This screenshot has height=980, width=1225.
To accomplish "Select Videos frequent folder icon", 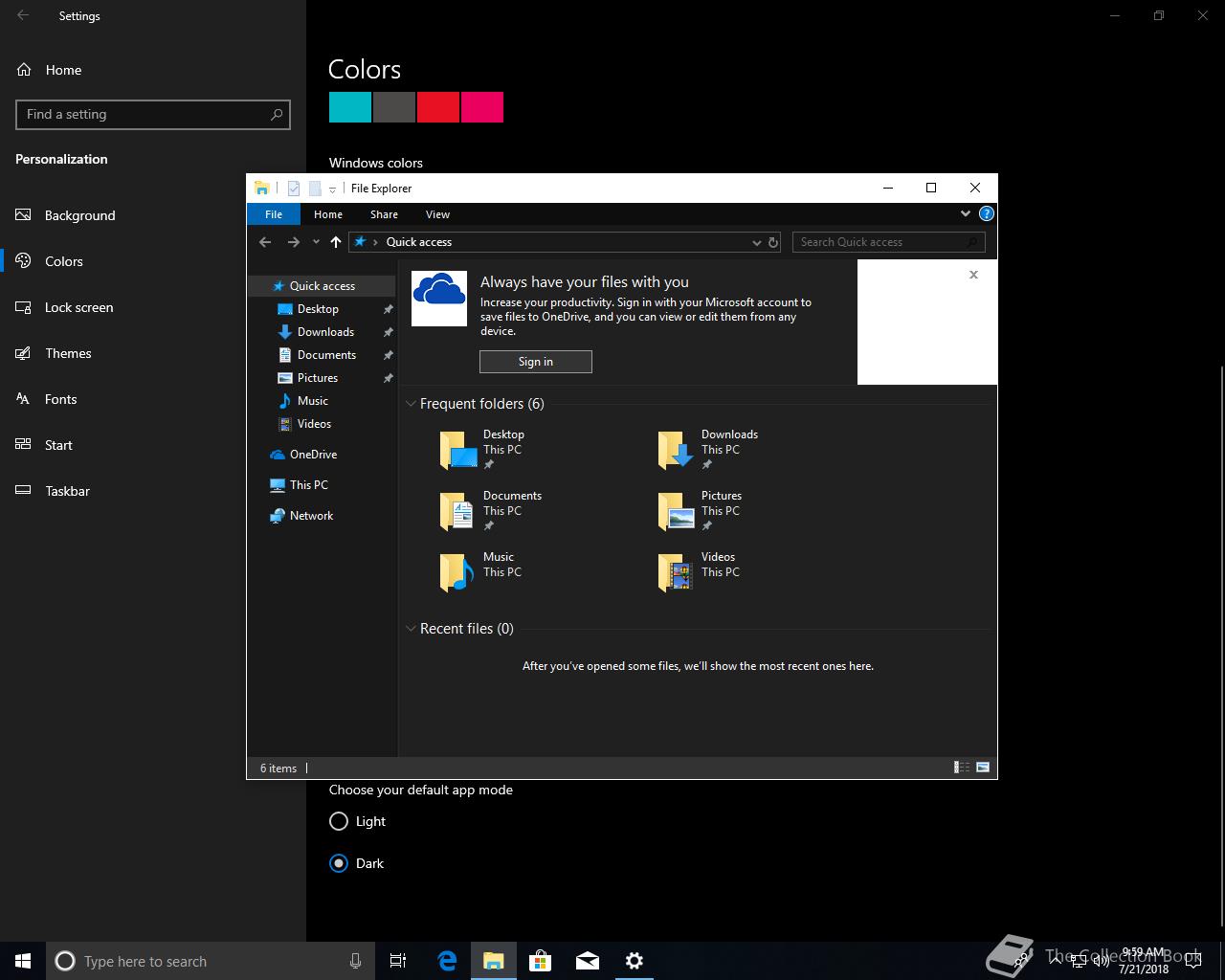I will pos(676,572).
